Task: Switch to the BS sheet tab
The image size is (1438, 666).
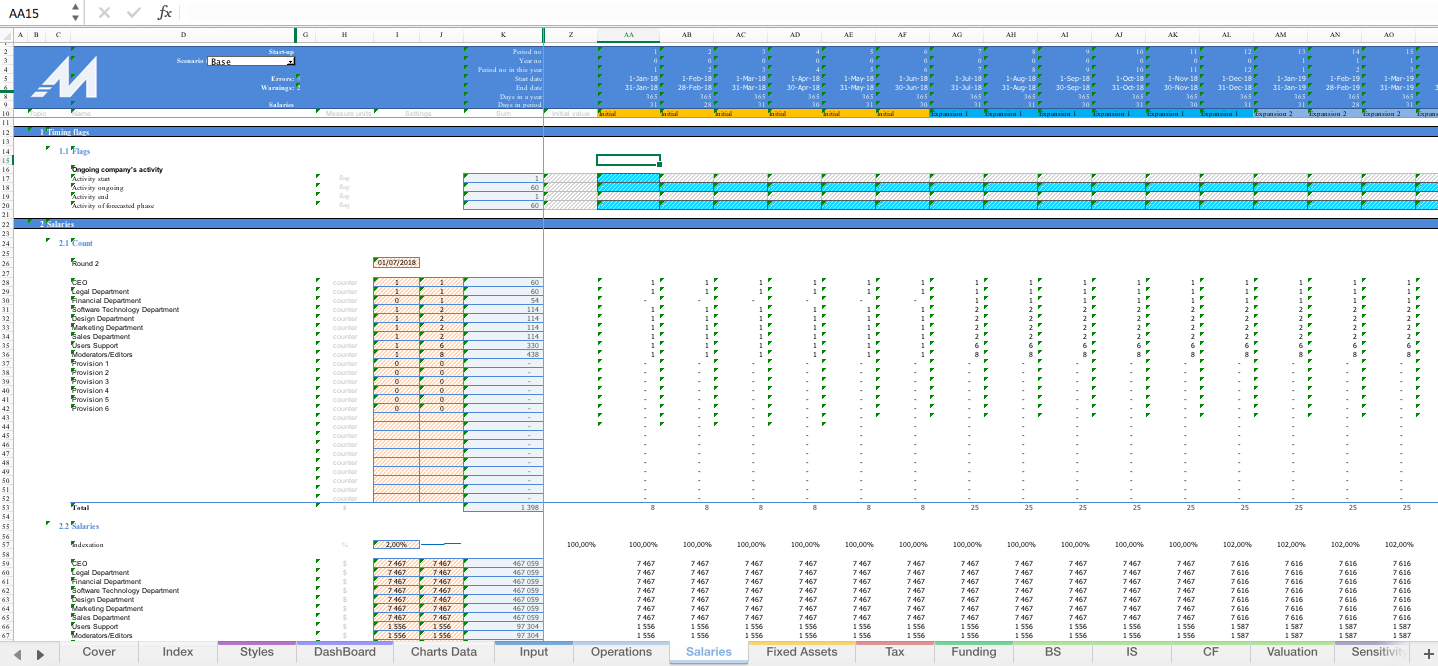Action: click(1053, 652)
